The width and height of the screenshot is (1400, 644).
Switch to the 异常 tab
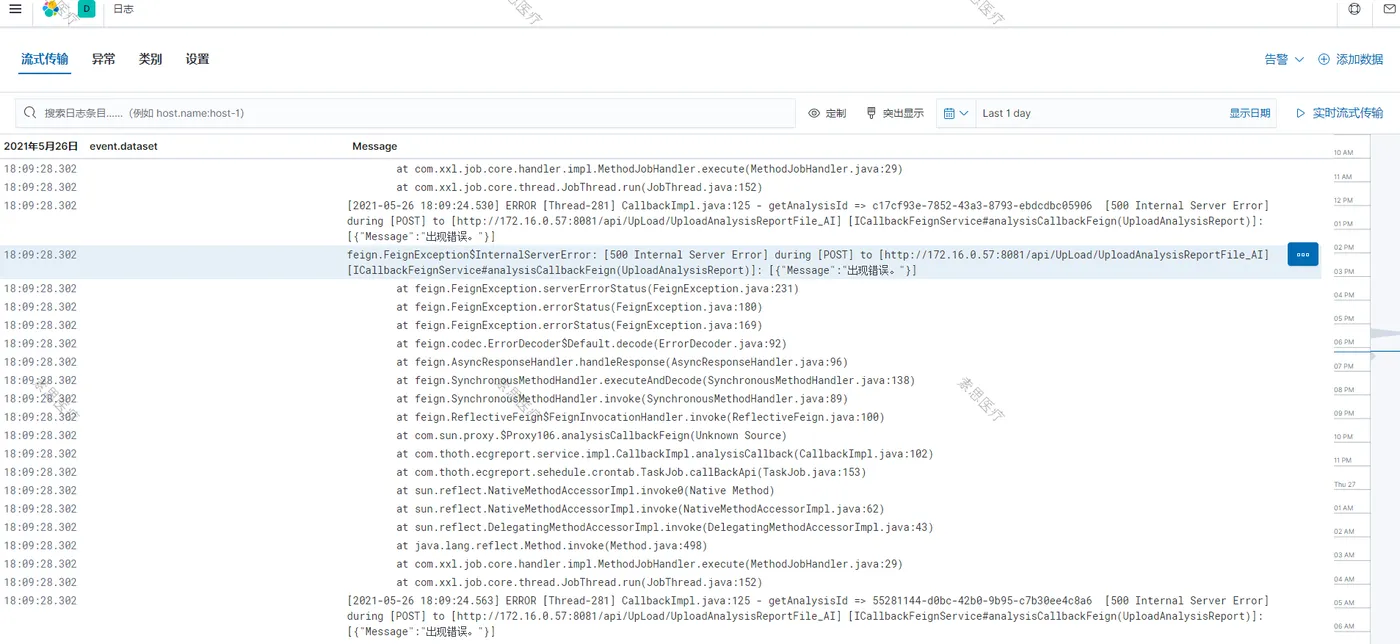[x=103, y=59]
